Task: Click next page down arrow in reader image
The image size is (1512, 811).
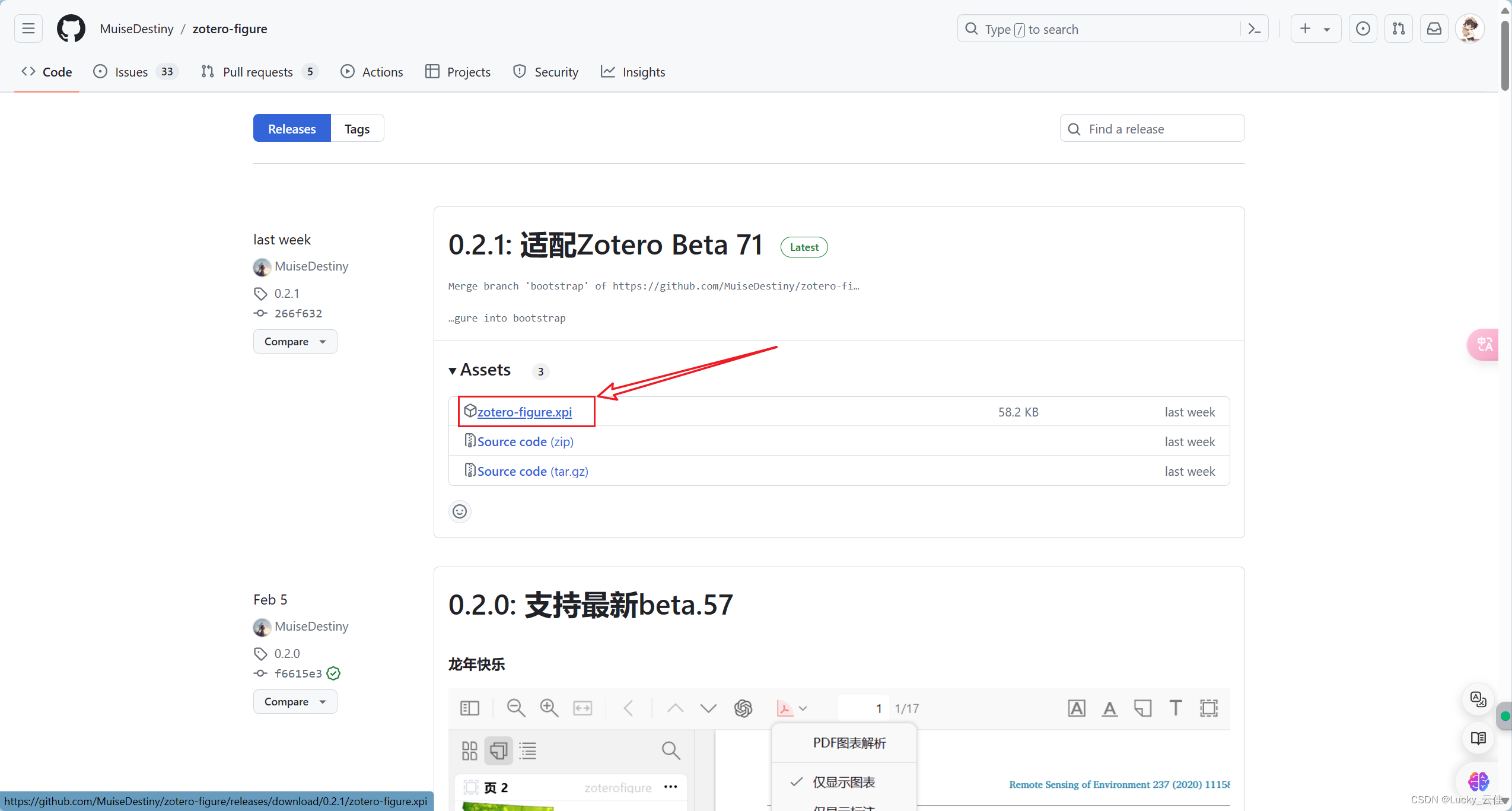Action: point(708,708)
